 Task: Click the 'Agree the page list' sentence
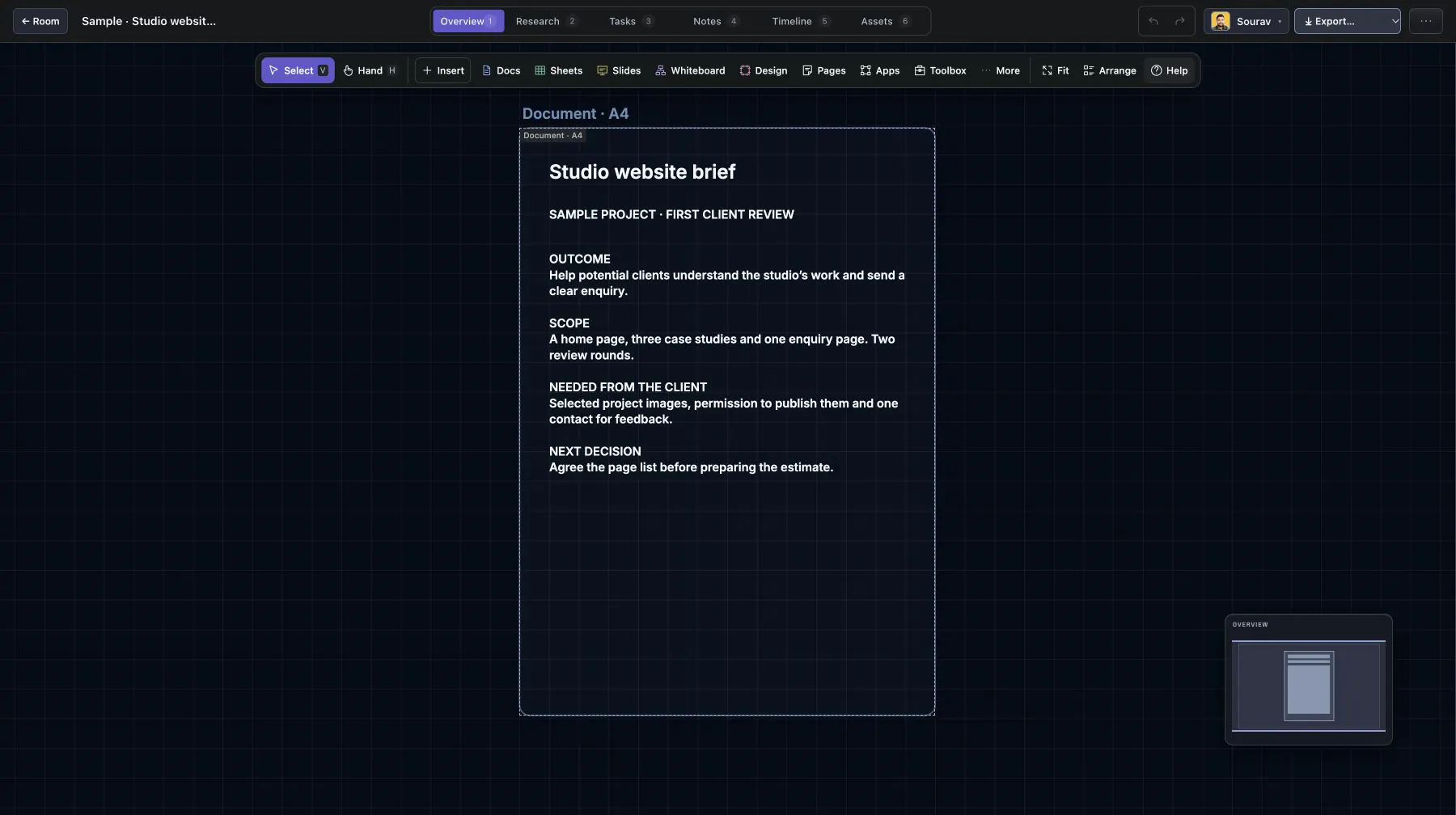(691, 467)
